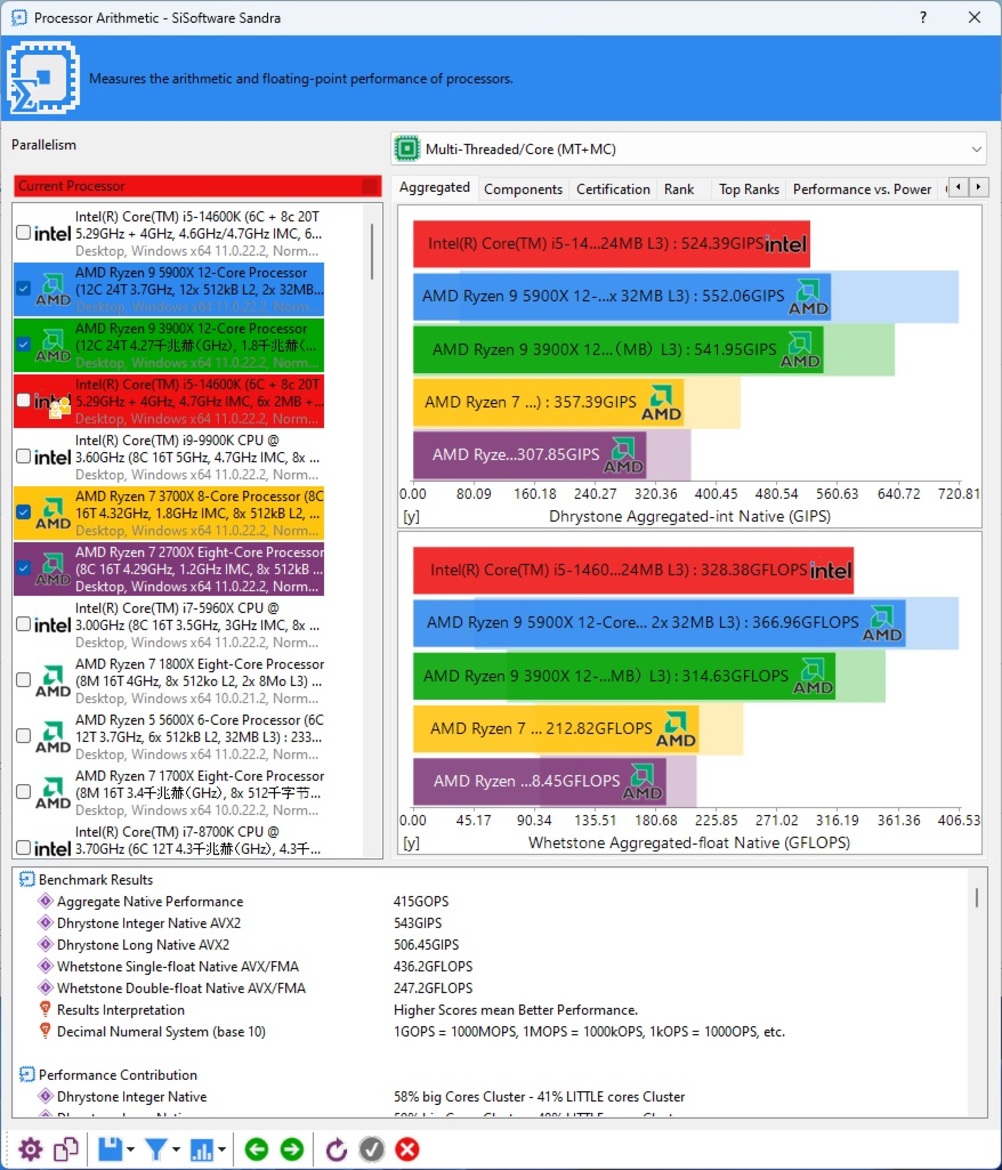Click the blue floppy disk save icon

click(x=110, y=1149)
